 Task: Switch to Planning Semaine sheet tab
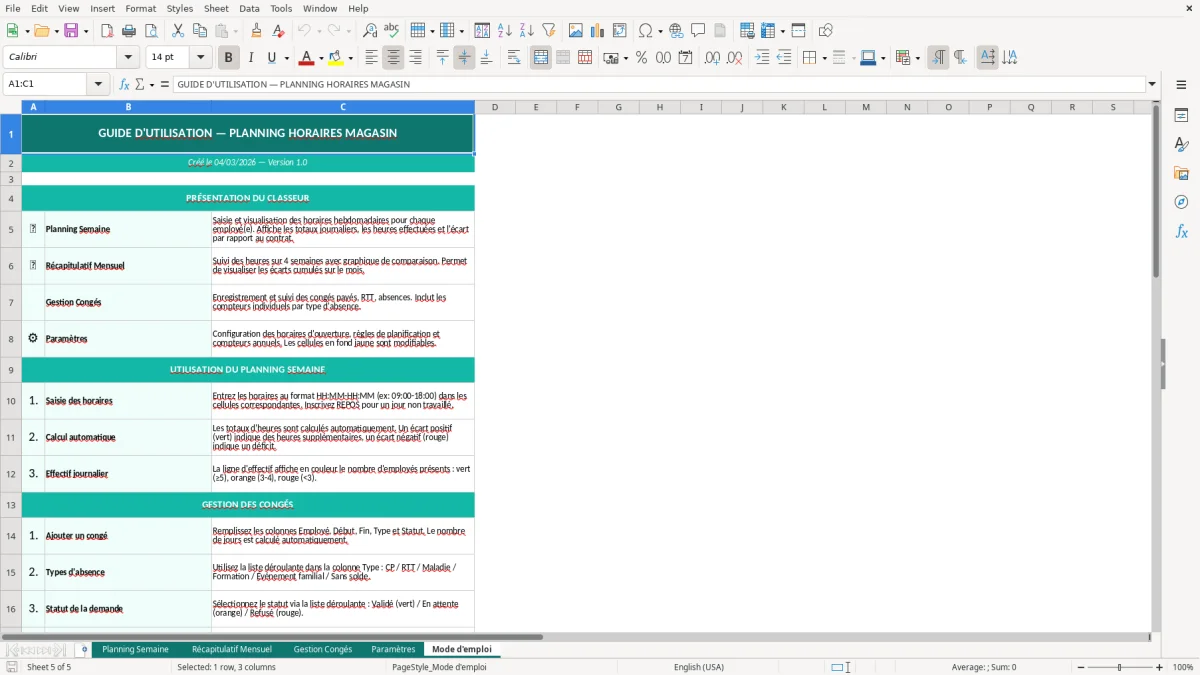(135, 649)
